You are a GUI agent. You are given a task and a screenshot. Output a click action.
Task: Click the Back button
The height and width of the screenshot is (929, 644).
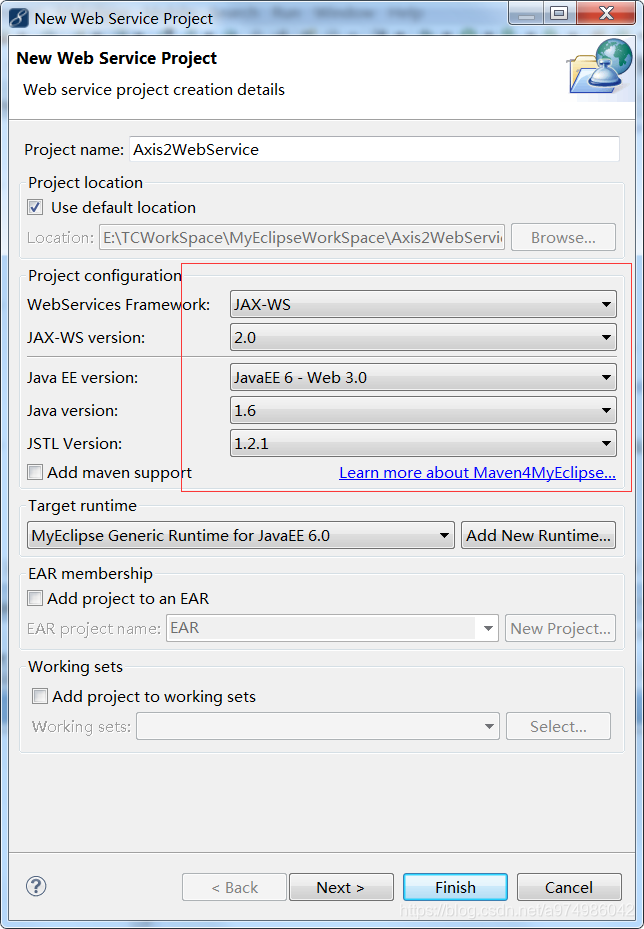235,887
